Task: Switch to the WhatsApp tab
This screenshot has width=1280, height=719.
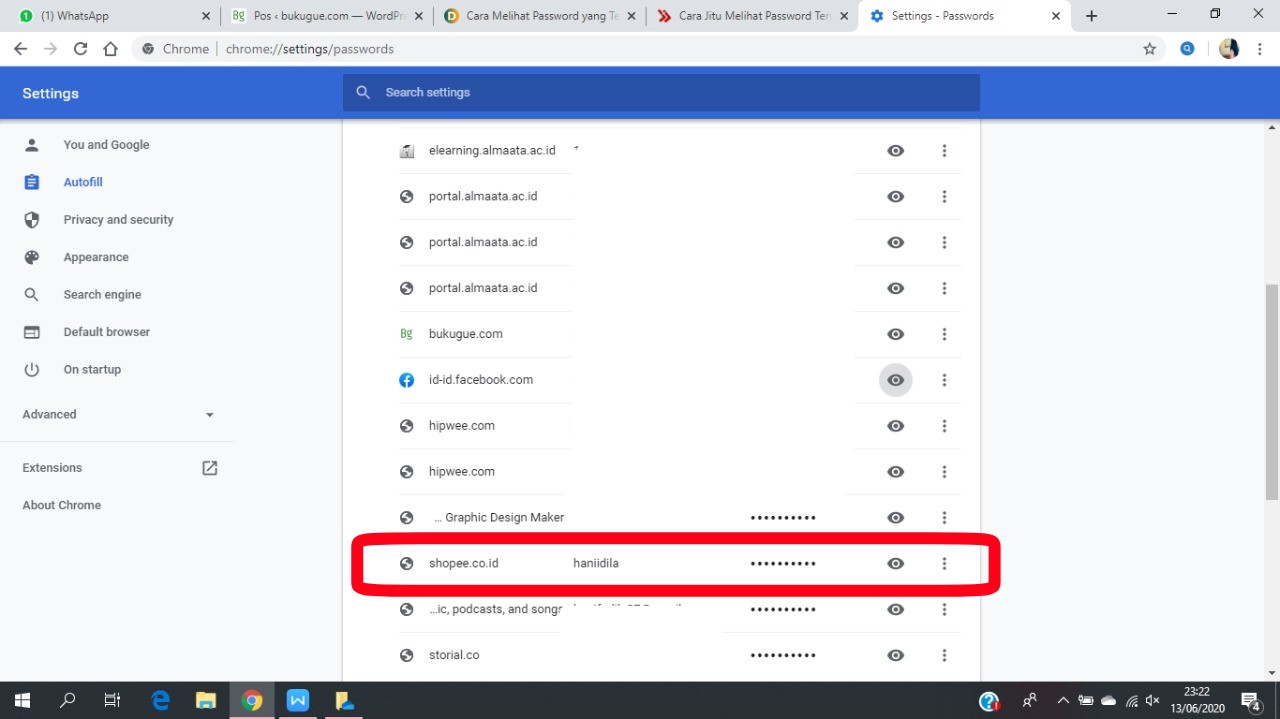Action: (110, 16)
